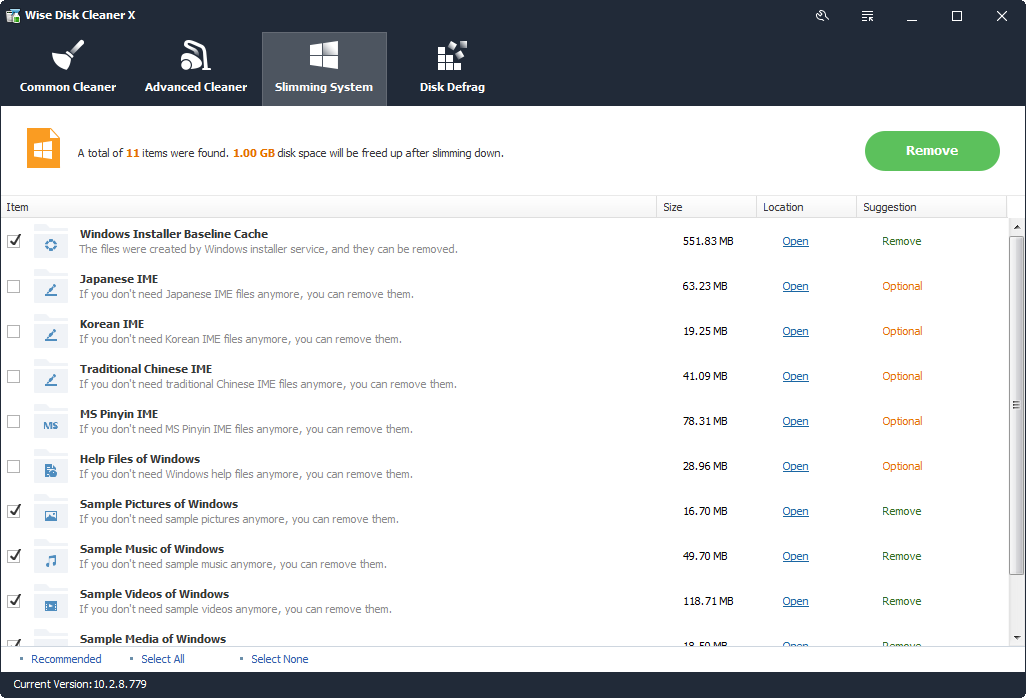Click the Help Files of Windows icon

pyautogui.click(x=51, y=470)
